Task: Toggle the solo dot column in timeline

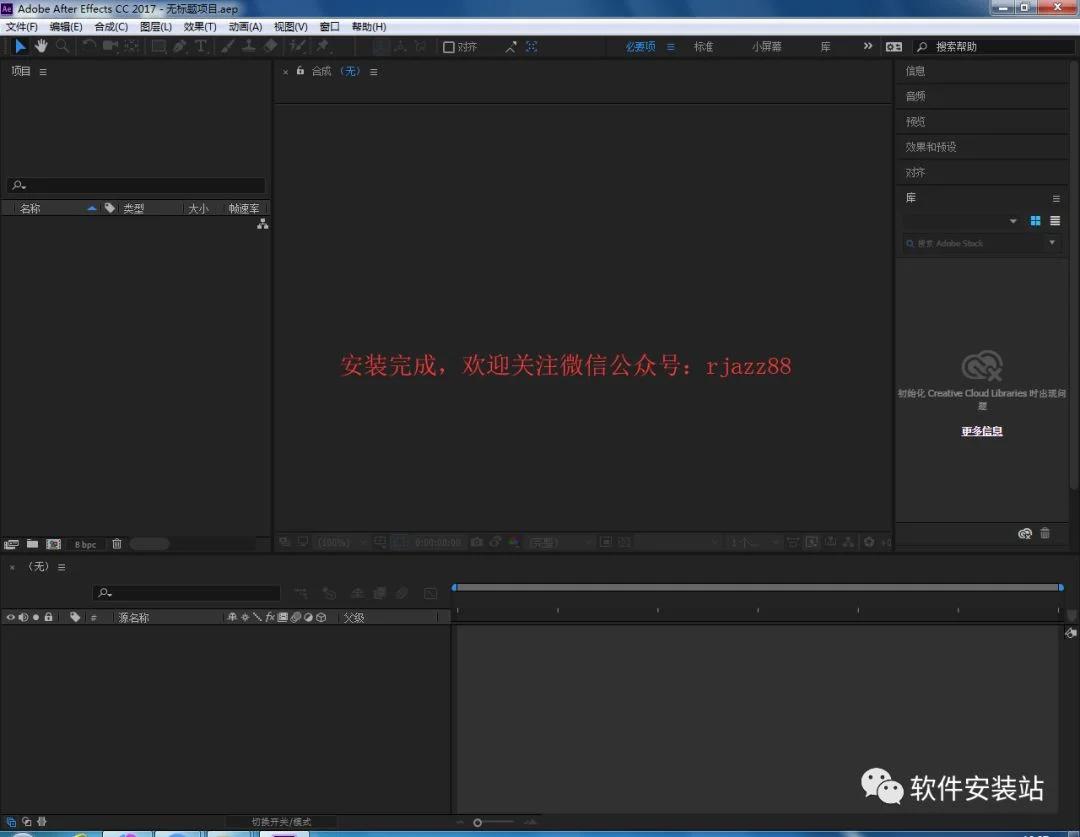Action: click(36, 617)
